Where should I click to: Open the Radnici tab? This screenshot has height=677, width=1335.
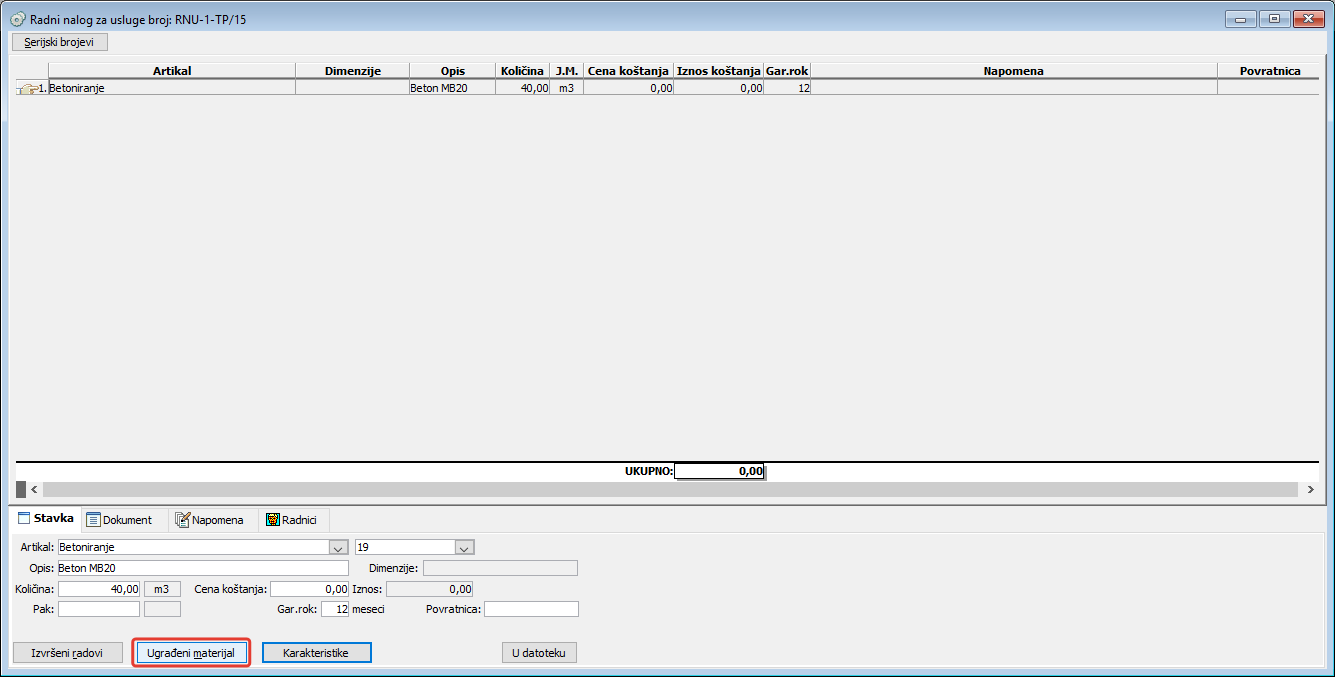click(292, 520)
